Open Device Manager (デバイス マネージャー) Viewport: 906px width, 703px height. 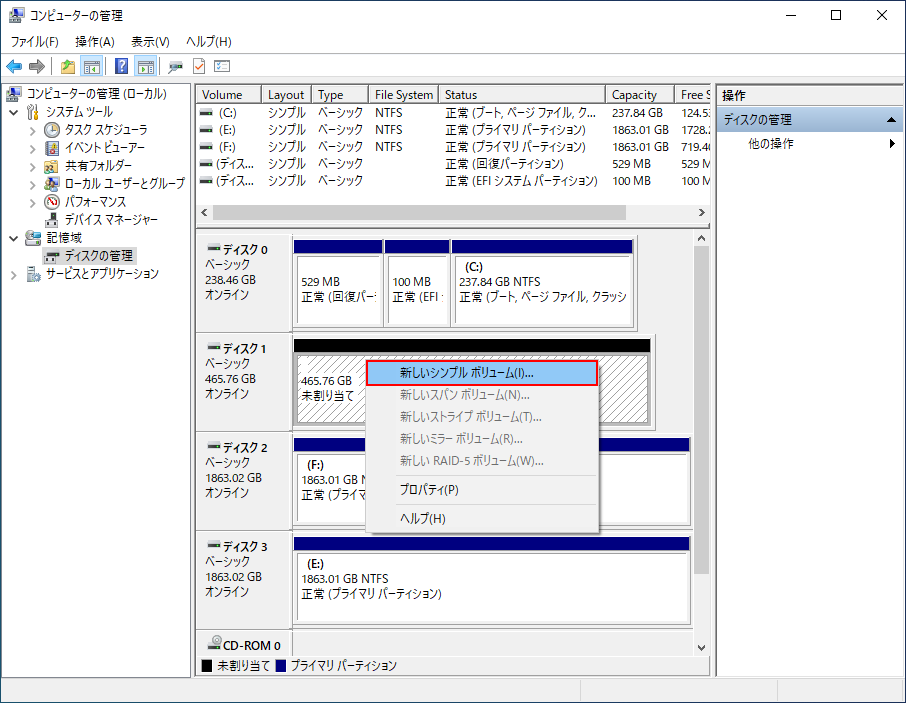point(110,220)
